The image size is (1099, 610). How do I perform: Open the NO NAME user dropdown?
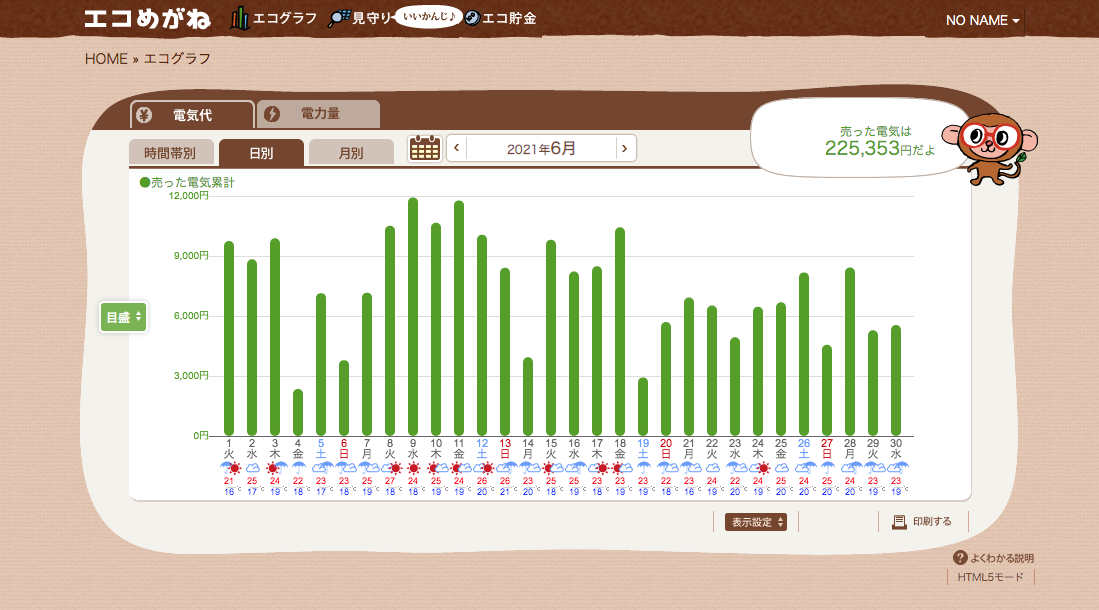pos(983,20)
